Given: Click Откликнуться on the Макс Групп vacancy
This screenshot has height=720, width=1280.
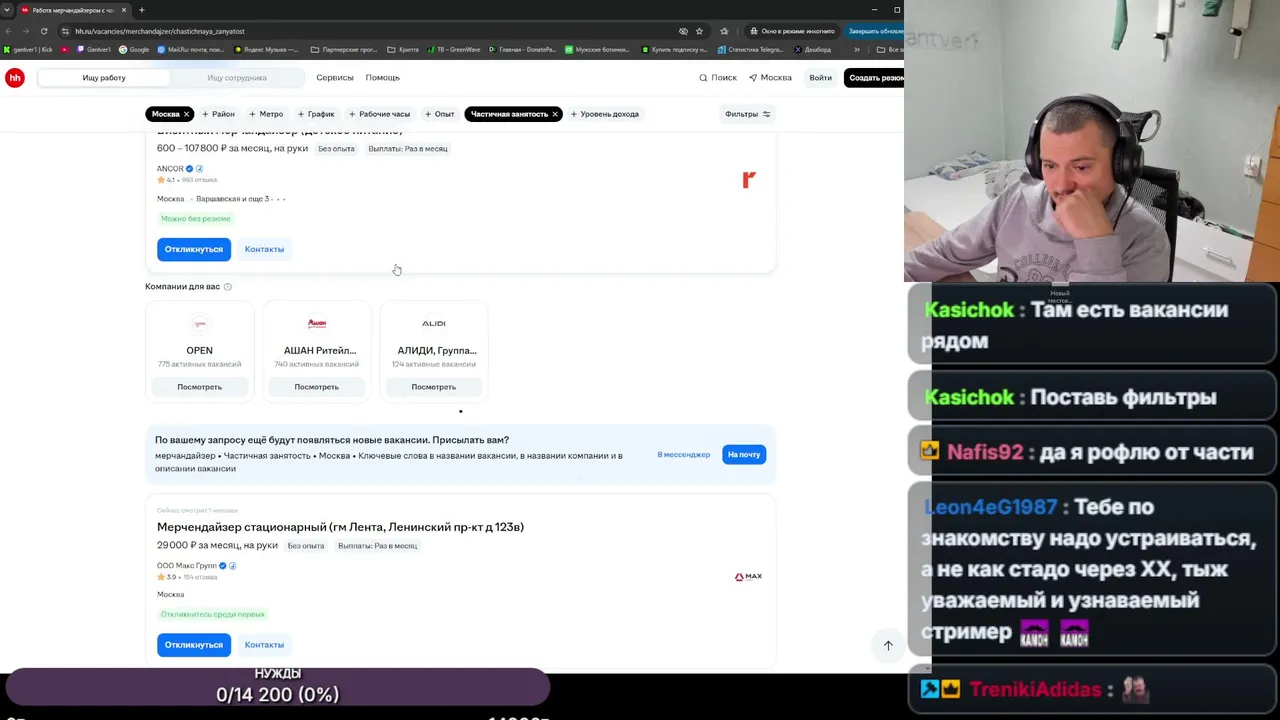Looking at the screenshot, I should 194,645.
